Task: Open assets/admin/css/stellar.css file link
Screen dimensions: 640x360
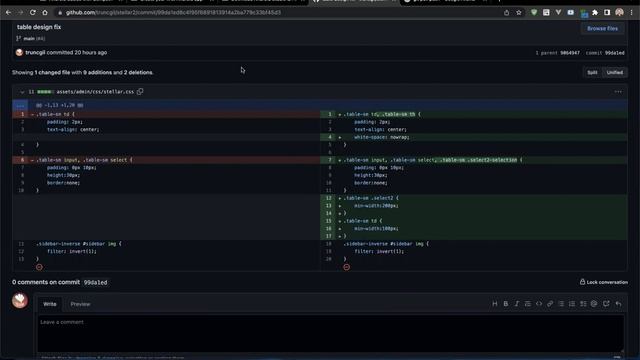Action: point(95,92)
